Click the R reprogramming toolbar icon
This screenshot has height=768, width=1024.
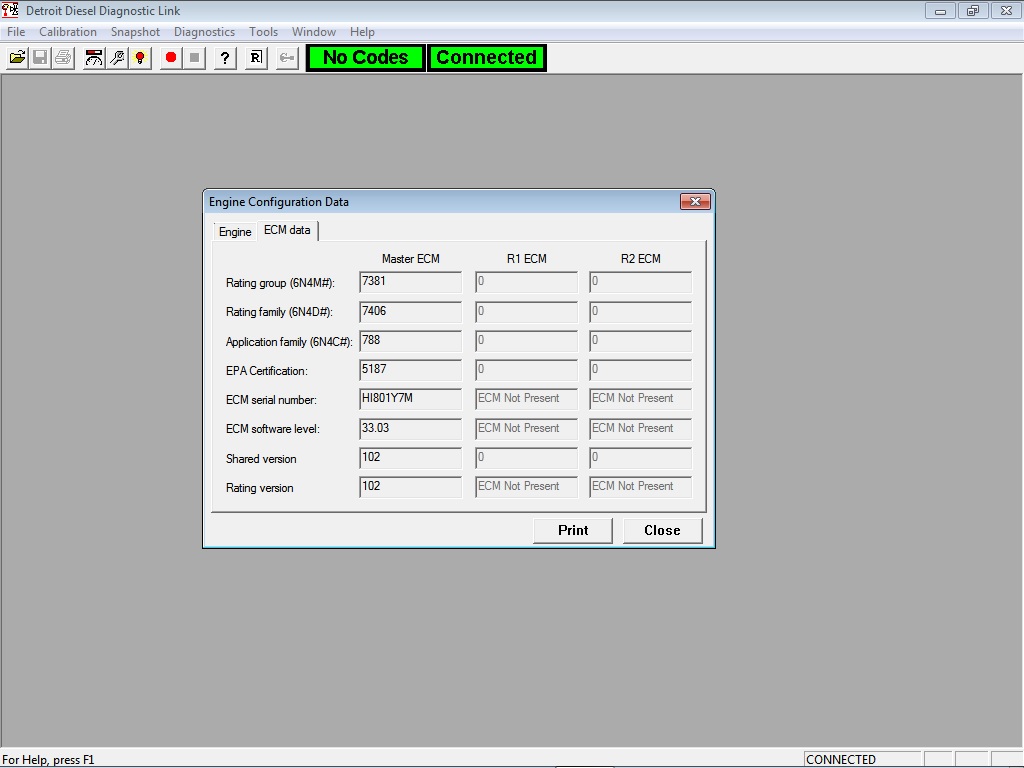coord(254,57)
